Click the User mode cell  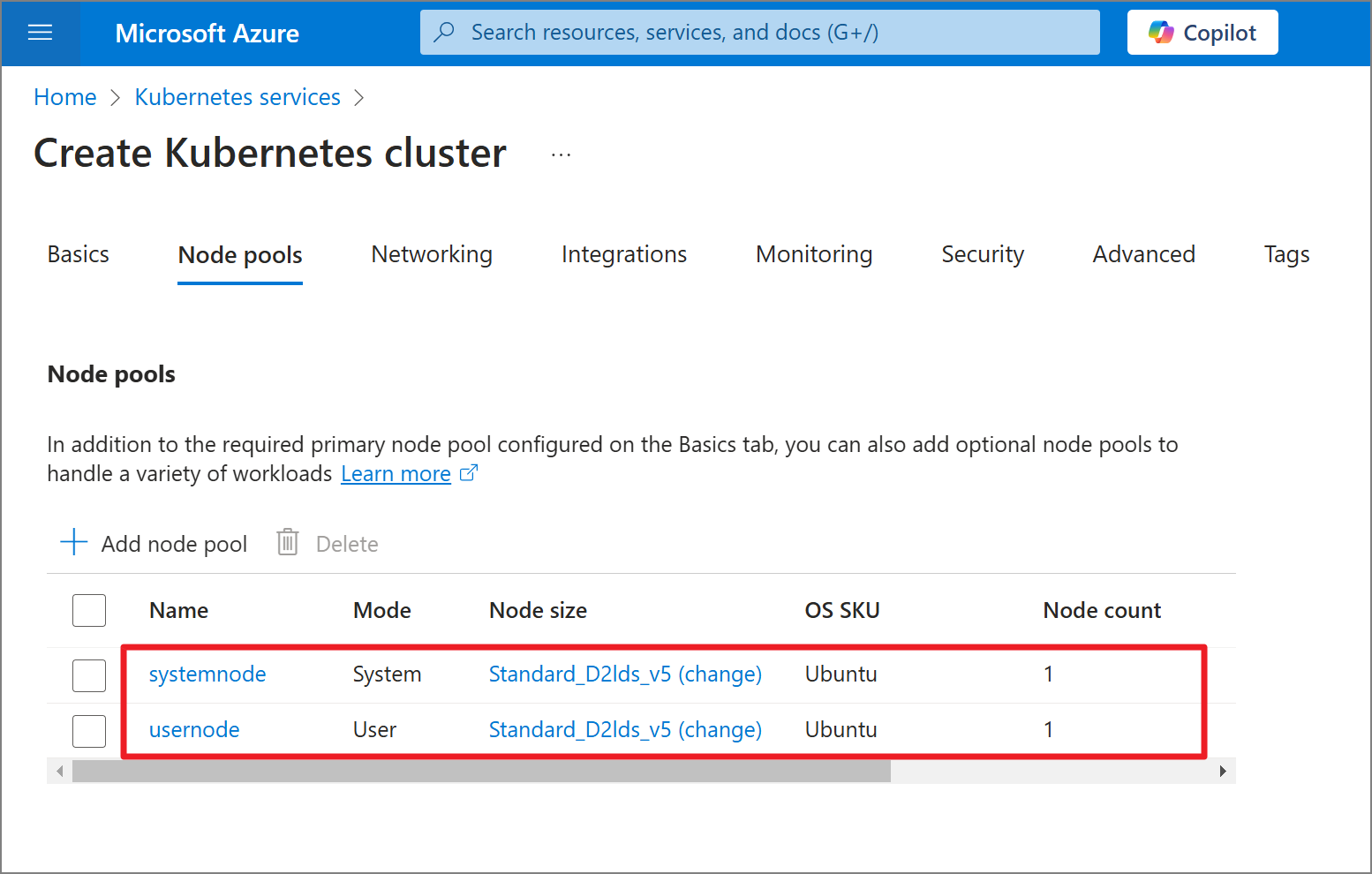375,730
